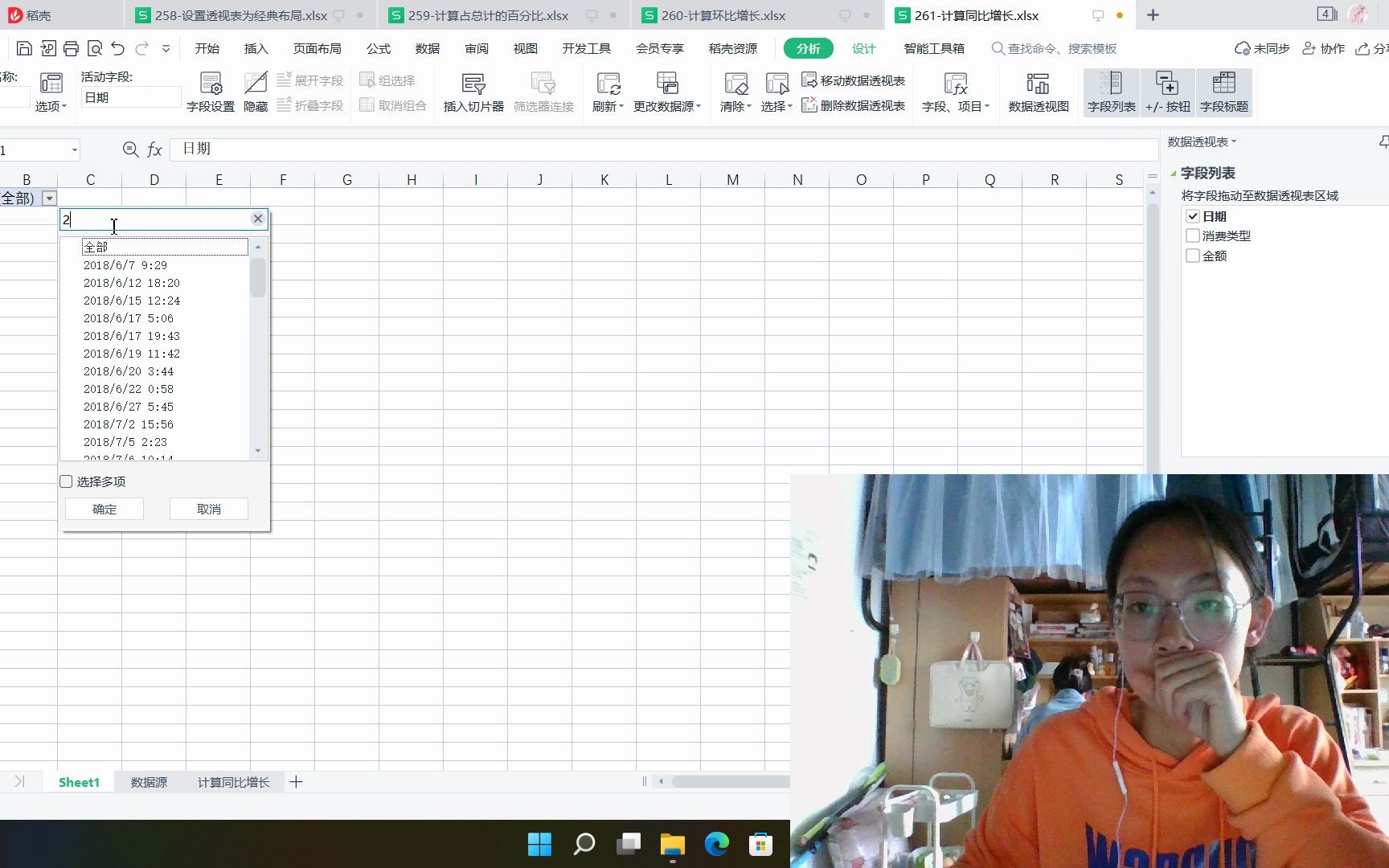Enable 选择多项 select multiple items checkbox
Image resolution: width=1389 pixels, height=868 pixels.
coord(67,481)
